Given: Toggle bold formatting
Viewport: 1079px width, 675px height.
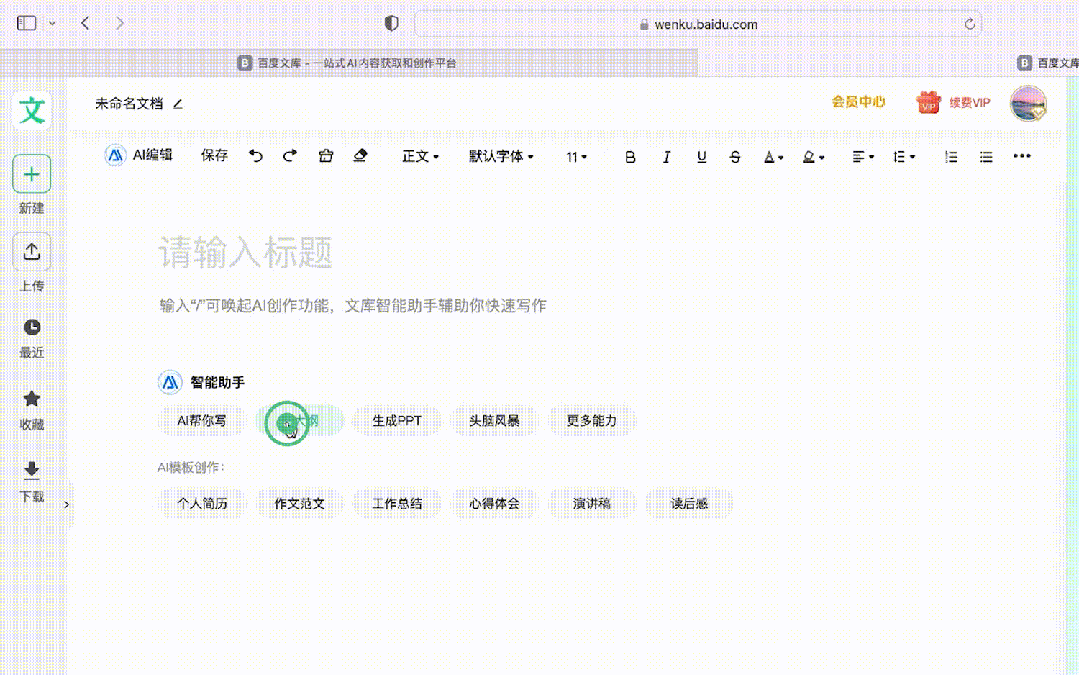Looking at the screenshot, I should [x=630, y=157].
